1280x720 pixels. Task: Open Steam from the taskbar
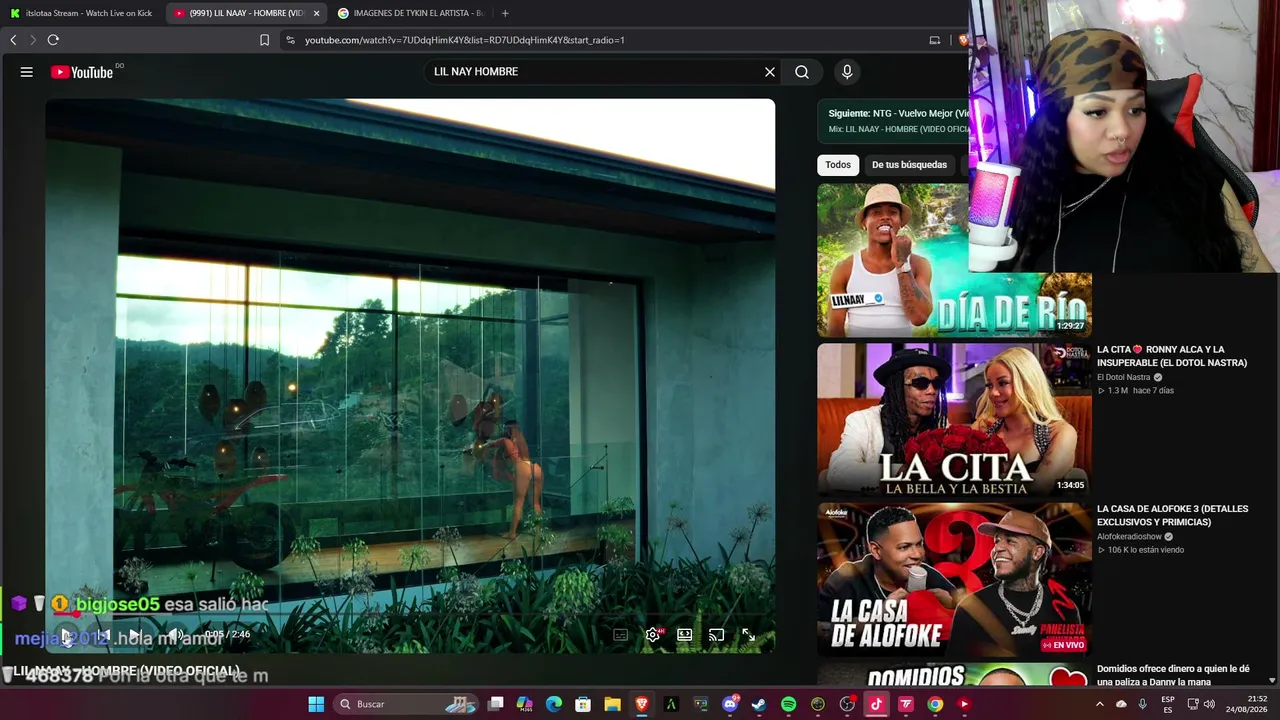click(x=759, y=704)
